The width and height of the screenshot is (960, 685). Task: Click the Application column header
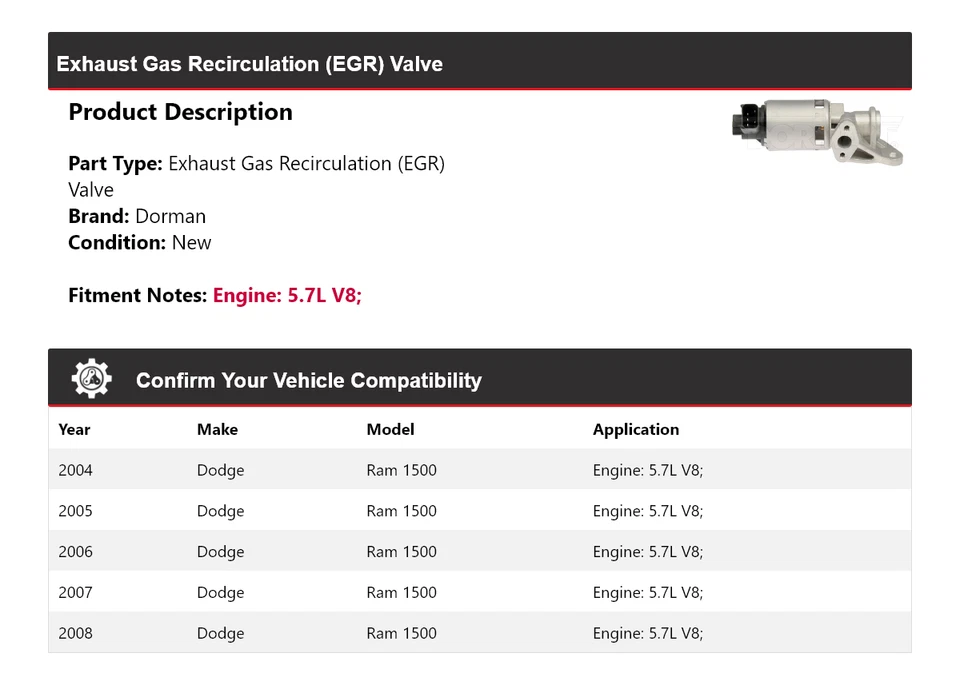[x=635, y=429]
